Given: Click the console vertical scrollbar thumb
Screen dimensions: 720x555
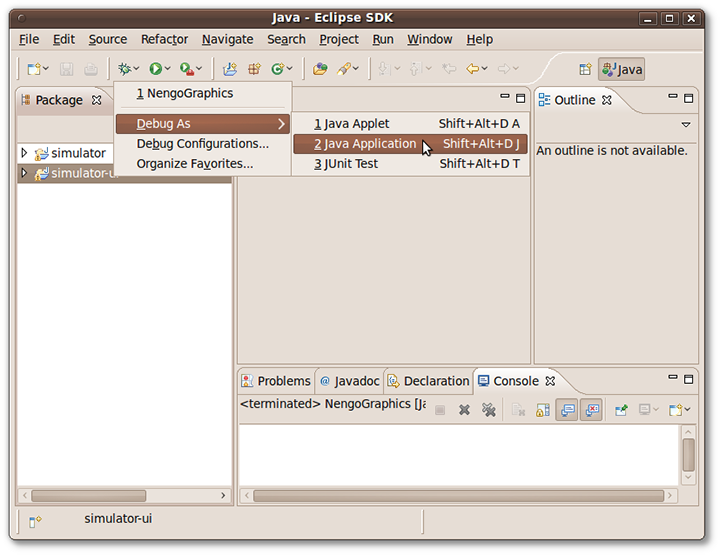Looking at the screenshot, I should (x=688, y=455).
